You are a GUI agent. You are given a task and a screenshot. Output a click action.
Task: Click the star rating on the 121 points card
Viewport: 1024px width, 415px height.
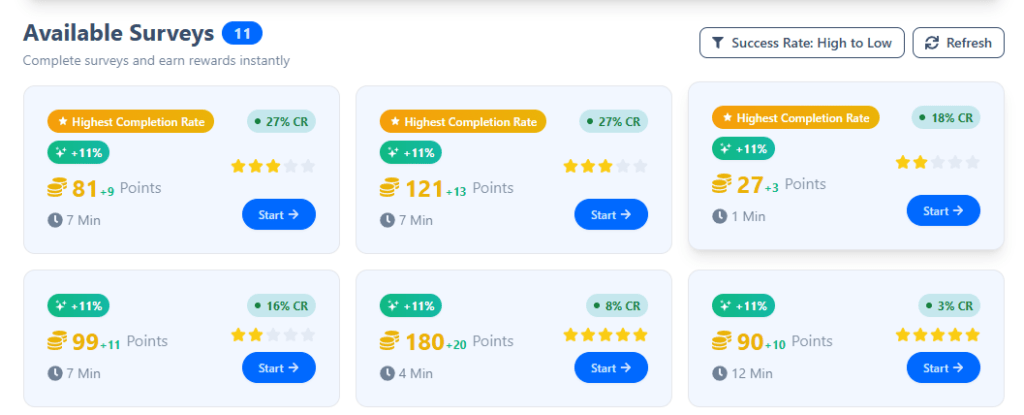pos(605,166)
